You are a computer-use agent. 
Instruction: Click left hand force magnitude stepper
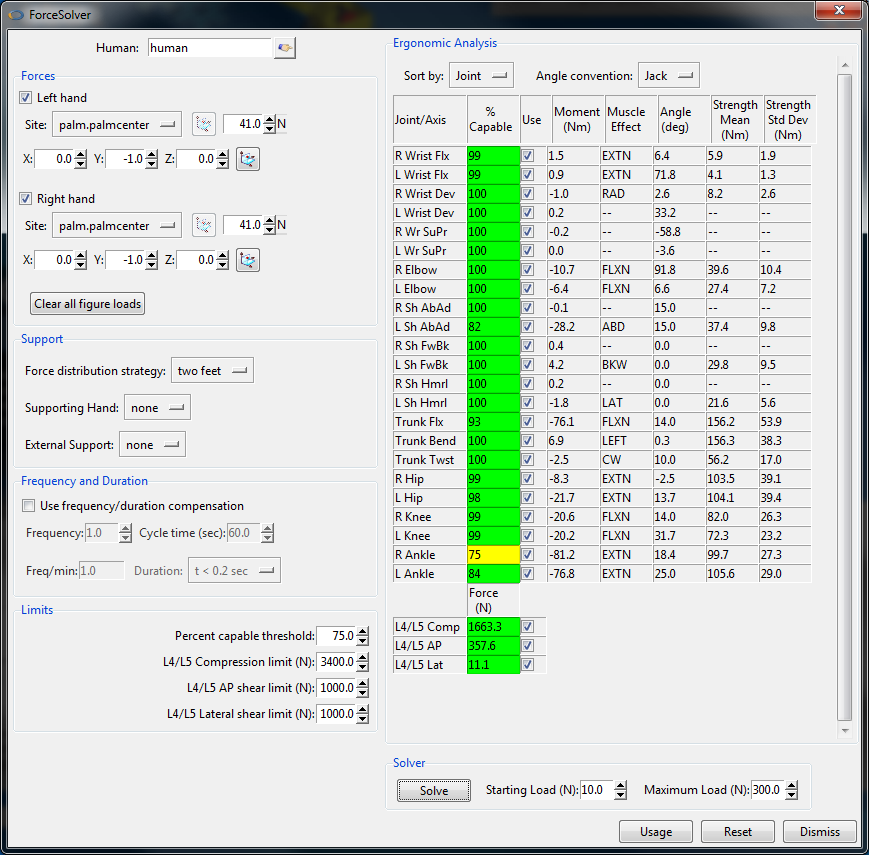pyautogui.click(x=269, y=124)
